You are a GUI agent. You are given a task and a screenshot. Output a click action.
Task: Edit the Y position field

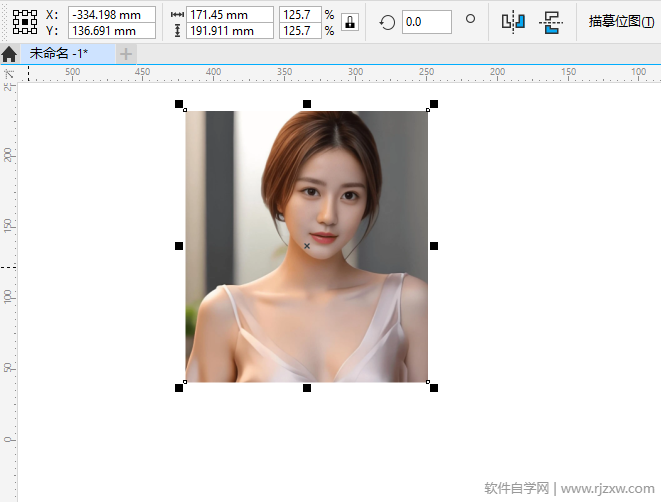click(112, 31)
